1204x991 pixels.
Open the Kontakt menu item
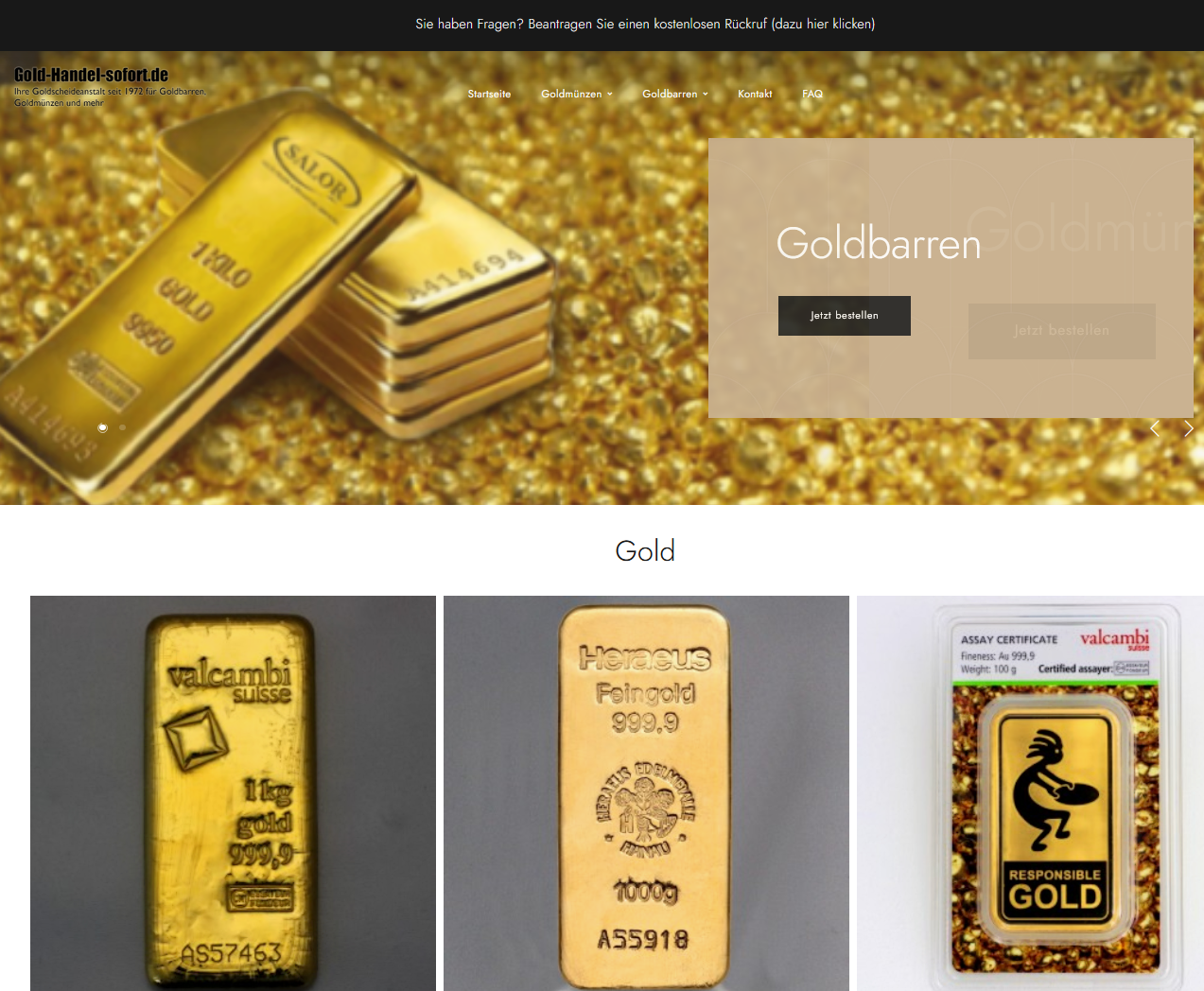(755, 94)
